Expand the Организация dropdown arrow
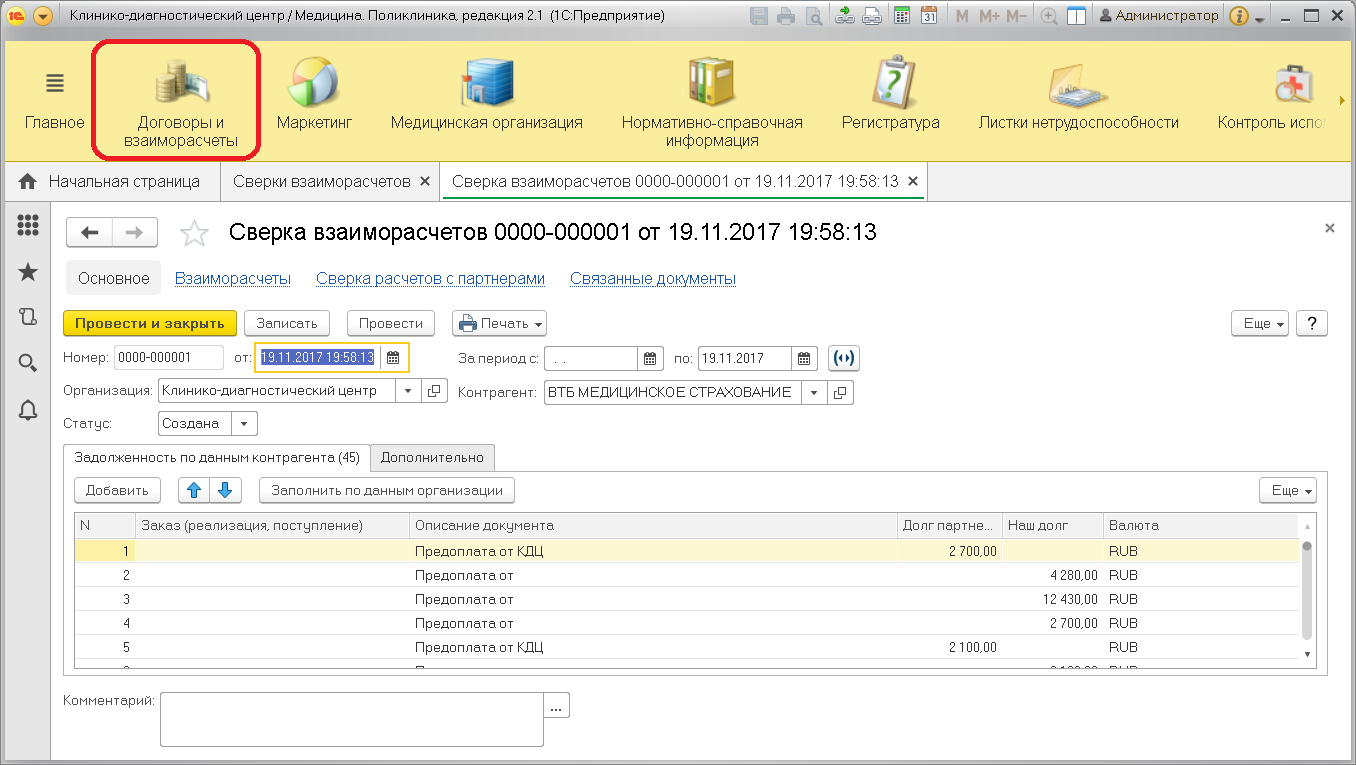The height and width of the screenshot is (765, 1356). (x=407, y=392)
